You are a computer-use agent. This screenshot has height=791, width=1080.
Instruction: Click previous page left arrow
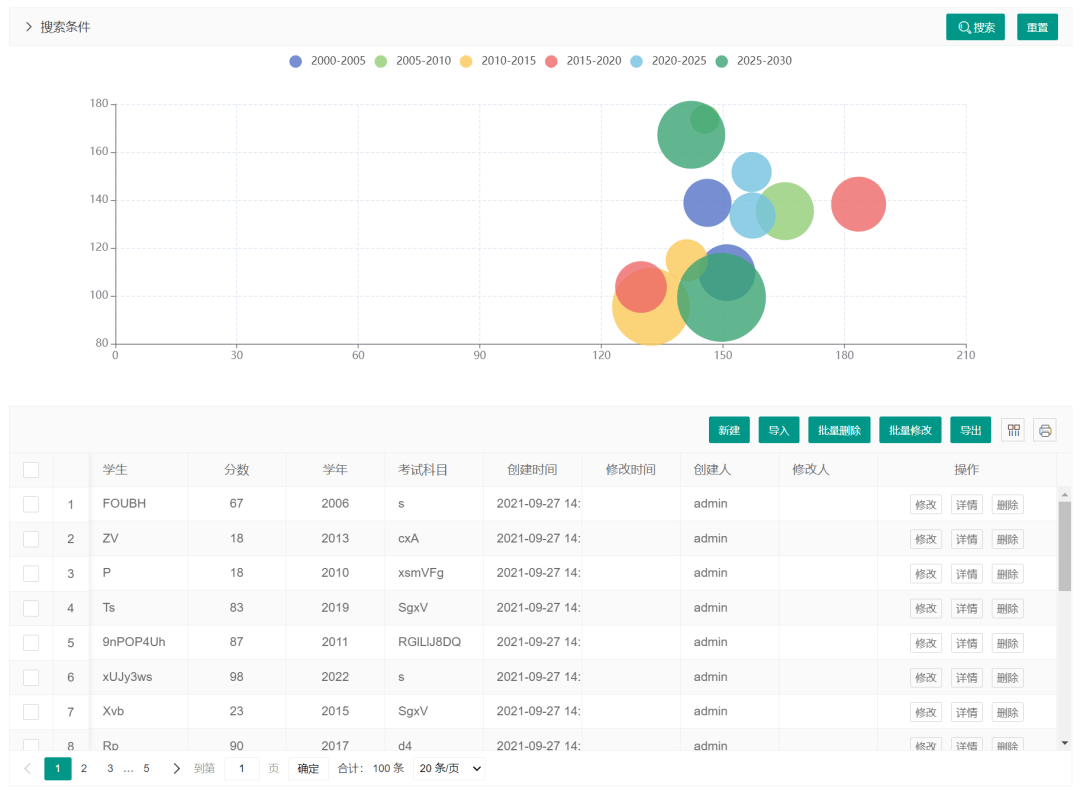point(27,768)
